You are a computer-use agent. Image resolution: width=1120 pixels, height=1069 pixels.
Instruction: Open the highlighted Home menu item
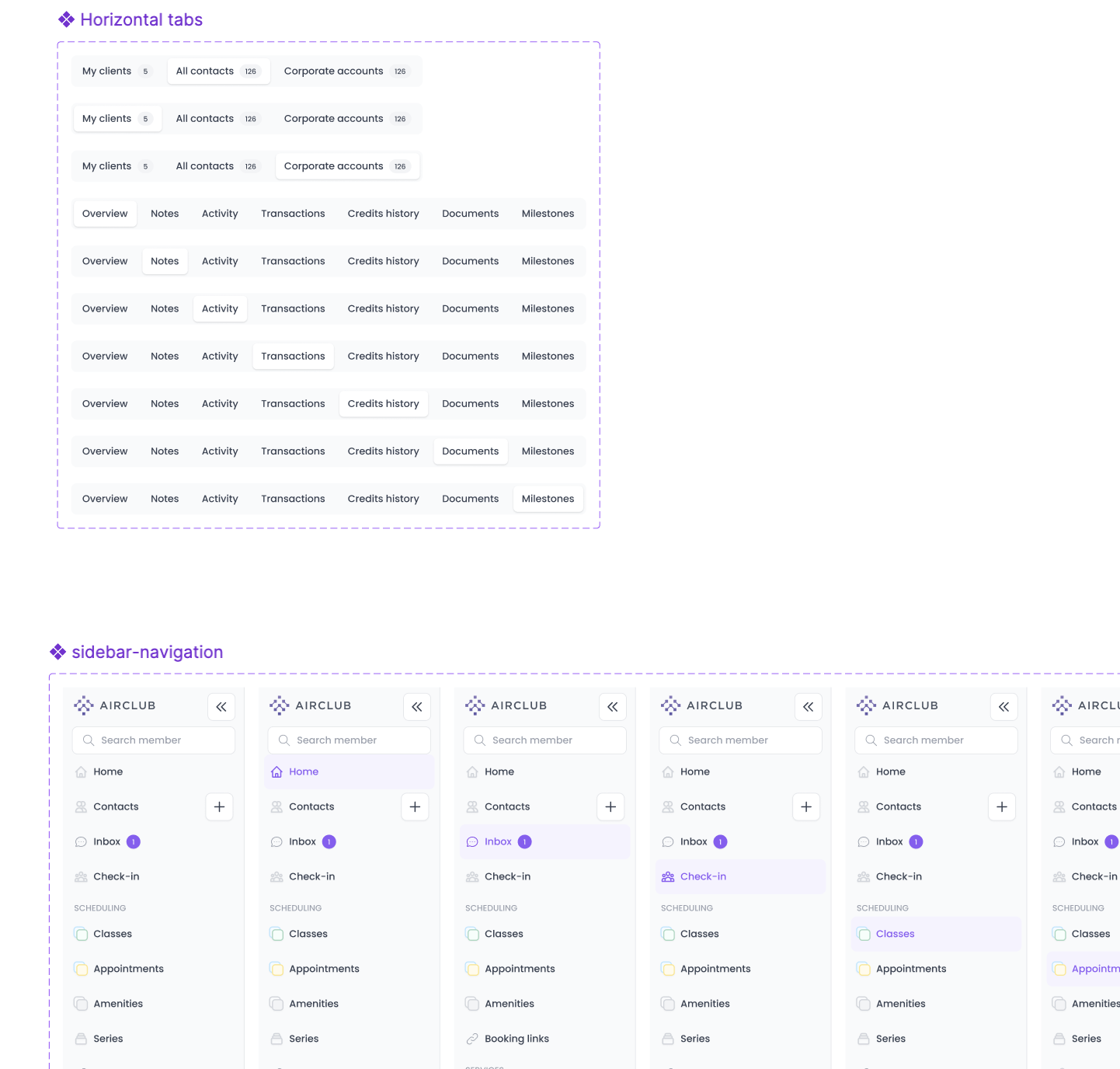pyautogui.click(x=350, y=771)
